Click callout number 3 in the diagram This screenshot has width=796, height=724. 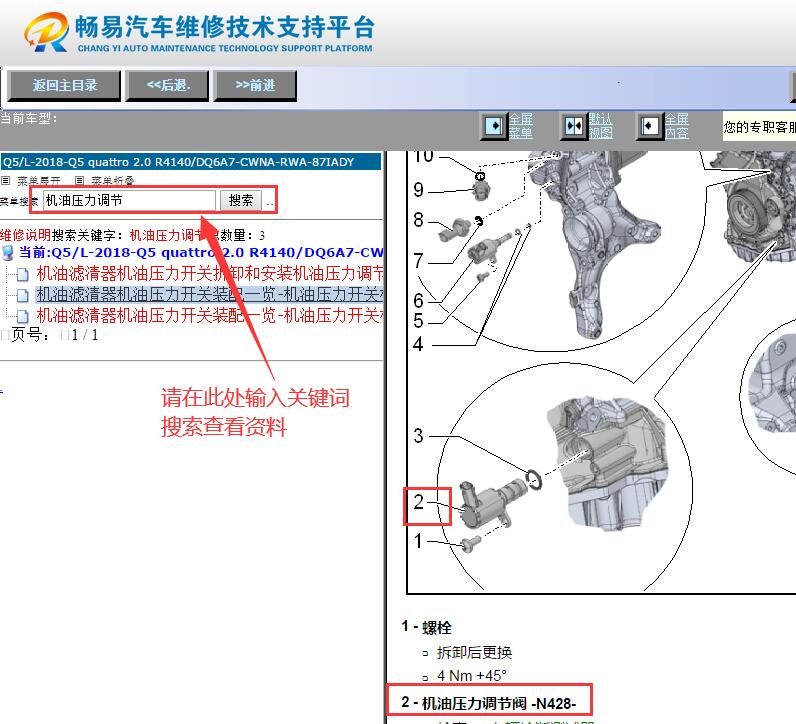(418, 436)
